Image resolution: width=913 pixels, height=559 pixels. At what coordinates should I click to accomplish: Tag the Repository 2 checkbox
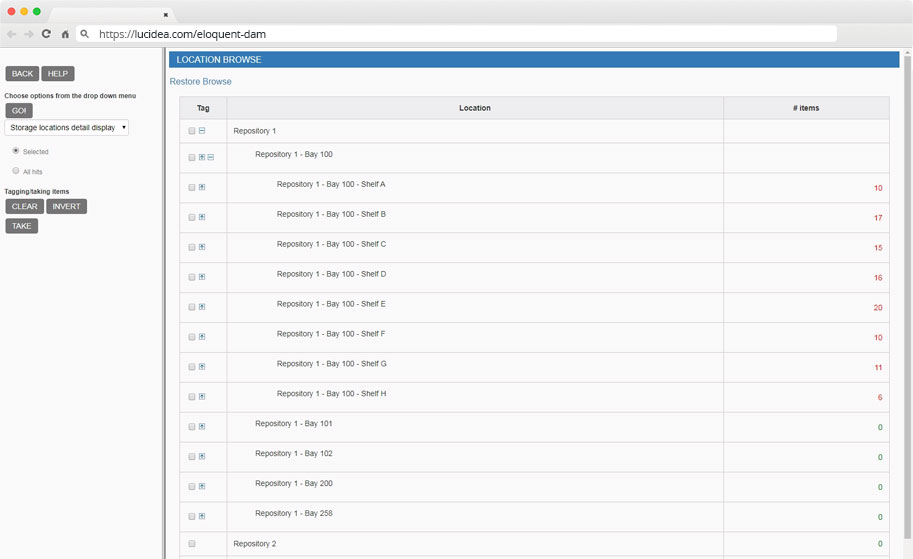pos(192,544)
